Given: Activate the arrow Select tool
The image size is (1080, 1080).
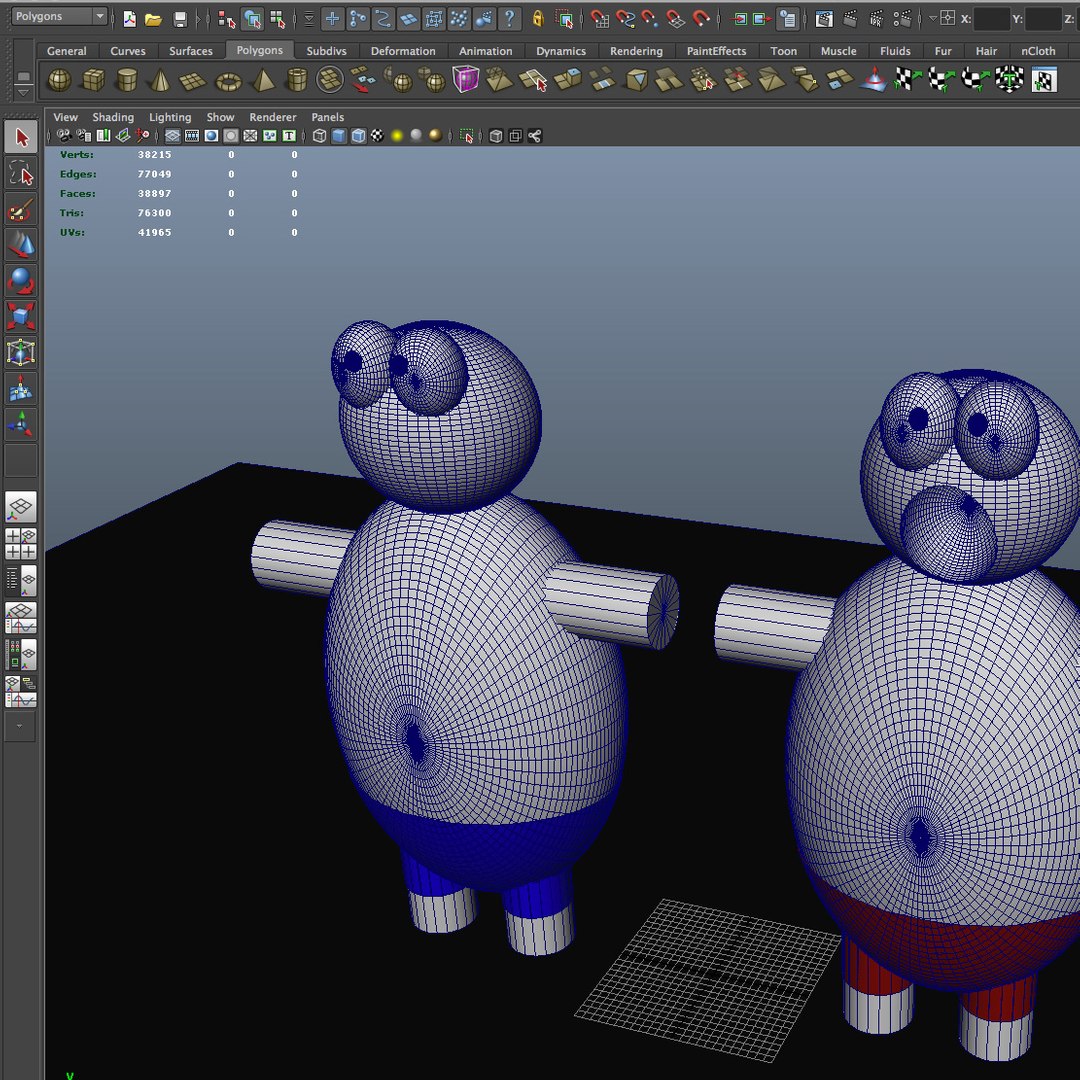Looking at the screenshot, I should click(21, 137).
